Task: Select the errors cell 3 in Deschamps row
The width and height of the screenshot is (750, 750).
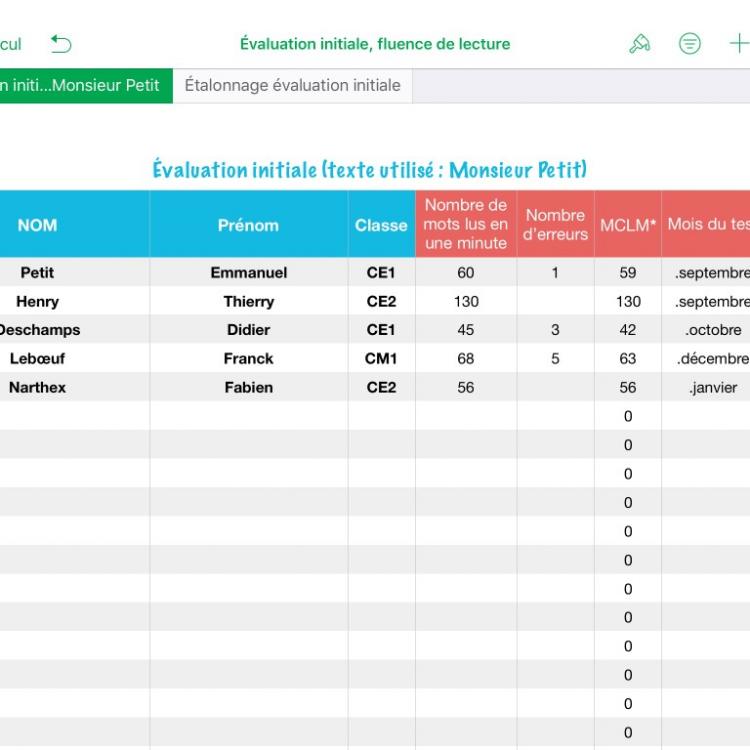Action: pos(555,330)
